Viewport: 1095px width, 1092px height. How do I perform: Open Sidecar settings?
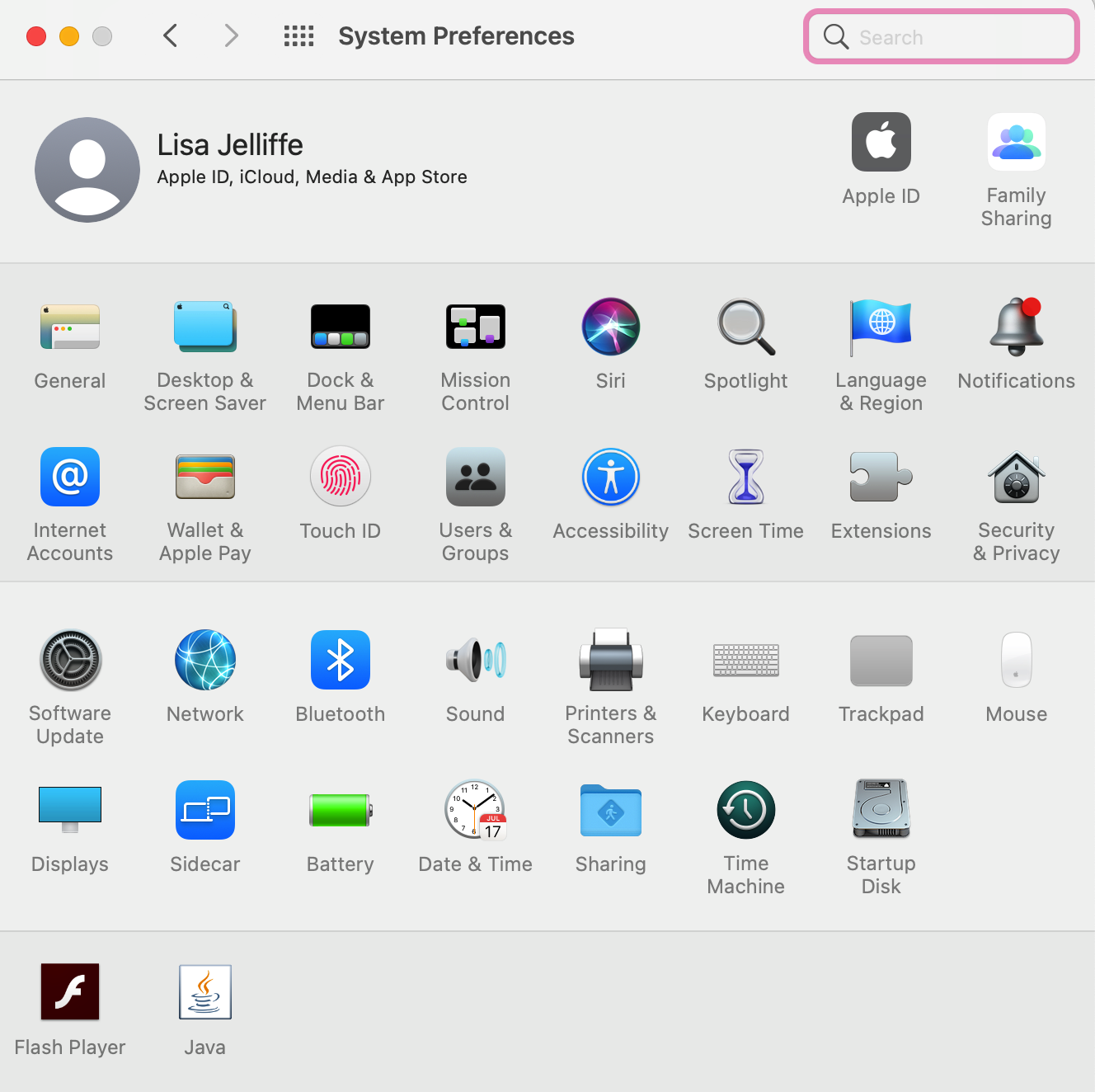[205, 810]
